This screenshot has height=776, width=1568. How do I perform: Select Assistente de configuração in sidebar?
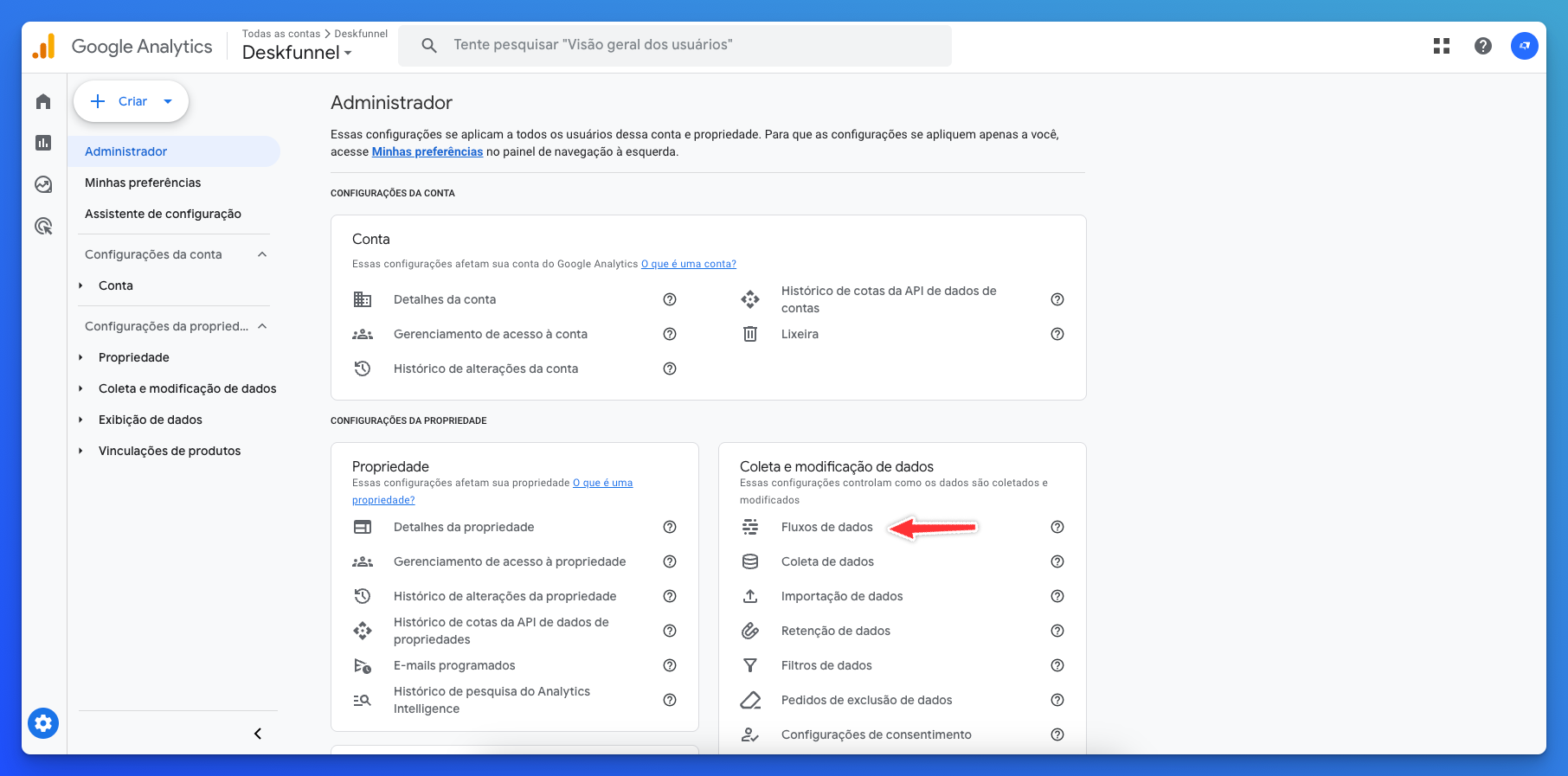(163, 214)
